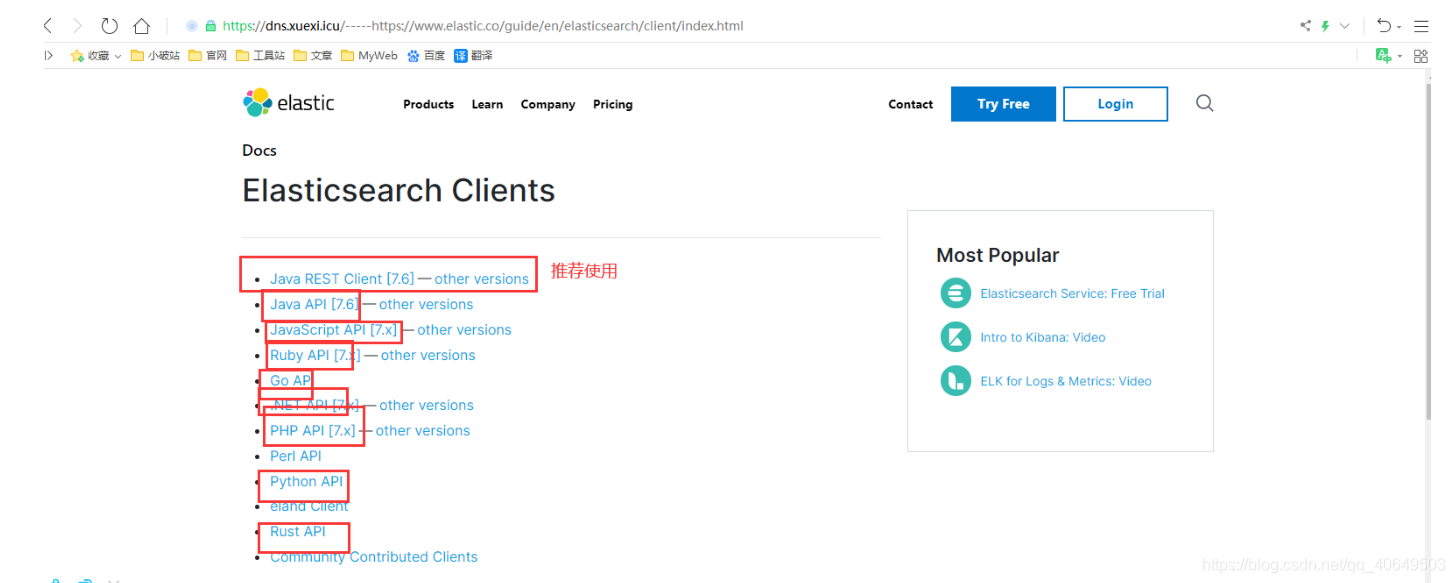Viewport: 1455px width, 583px height.
Task: Open other versions for Ruby API
Action: click(428, 355)
